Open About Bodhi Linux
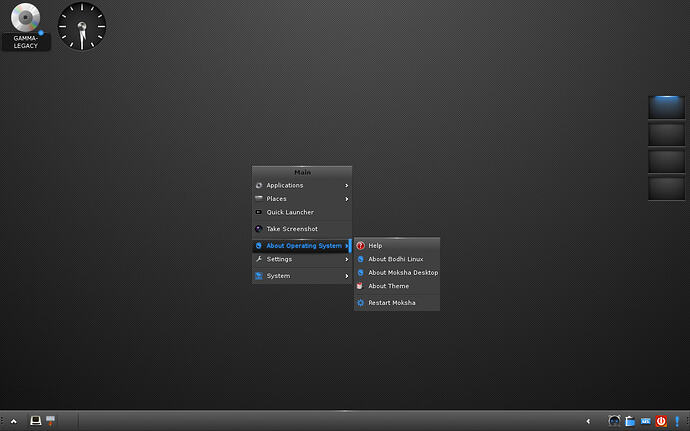This screenshot has height=431, width=690. pos(397,259)
